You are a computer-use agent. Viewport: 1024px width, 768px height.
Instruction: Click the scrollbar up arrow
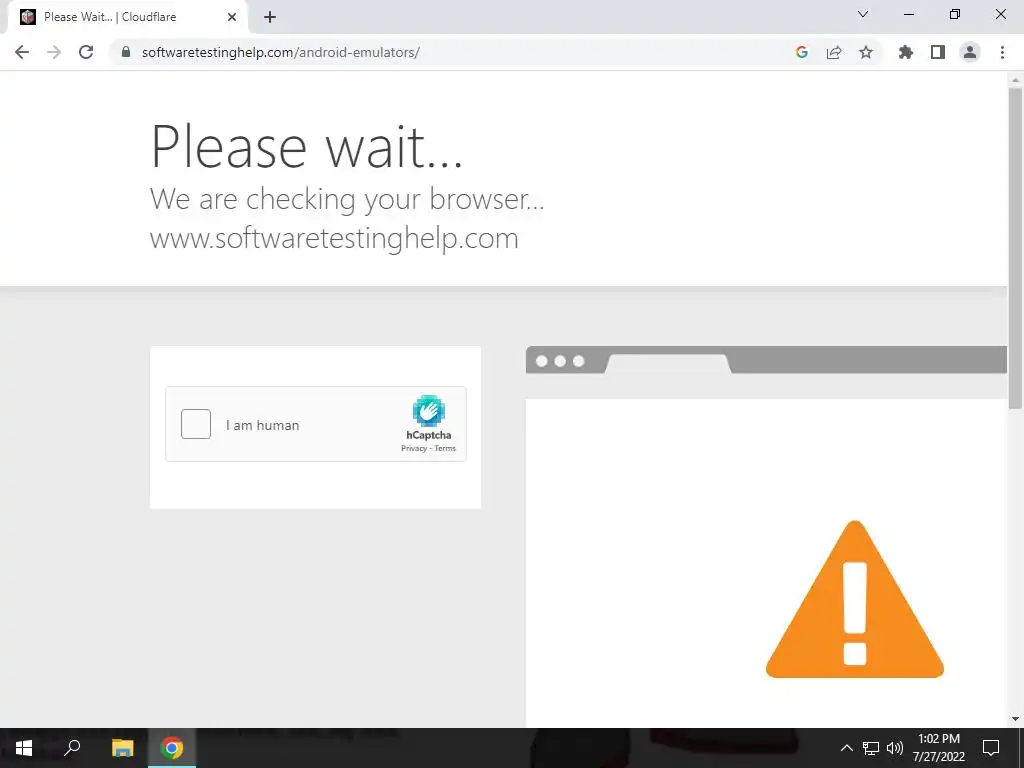(x=1015, y=80)
